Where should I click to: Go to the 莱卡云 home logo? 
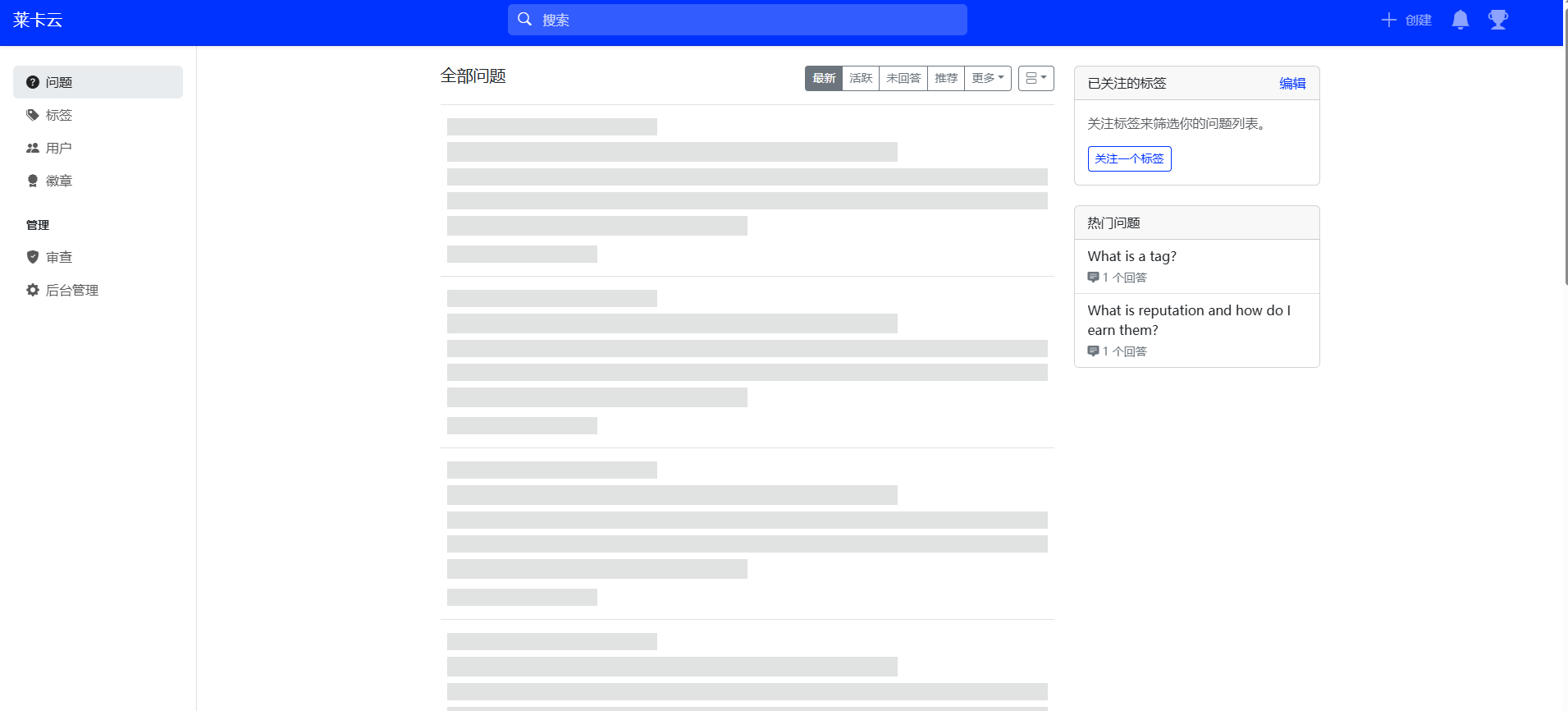38,20
